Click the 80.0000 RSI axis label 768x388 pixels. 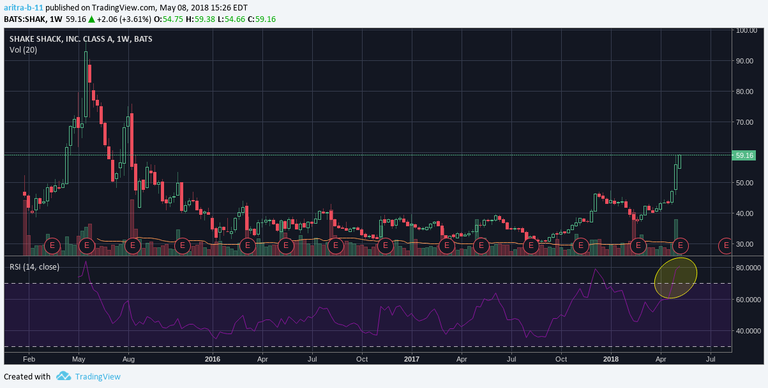(749, 268)
